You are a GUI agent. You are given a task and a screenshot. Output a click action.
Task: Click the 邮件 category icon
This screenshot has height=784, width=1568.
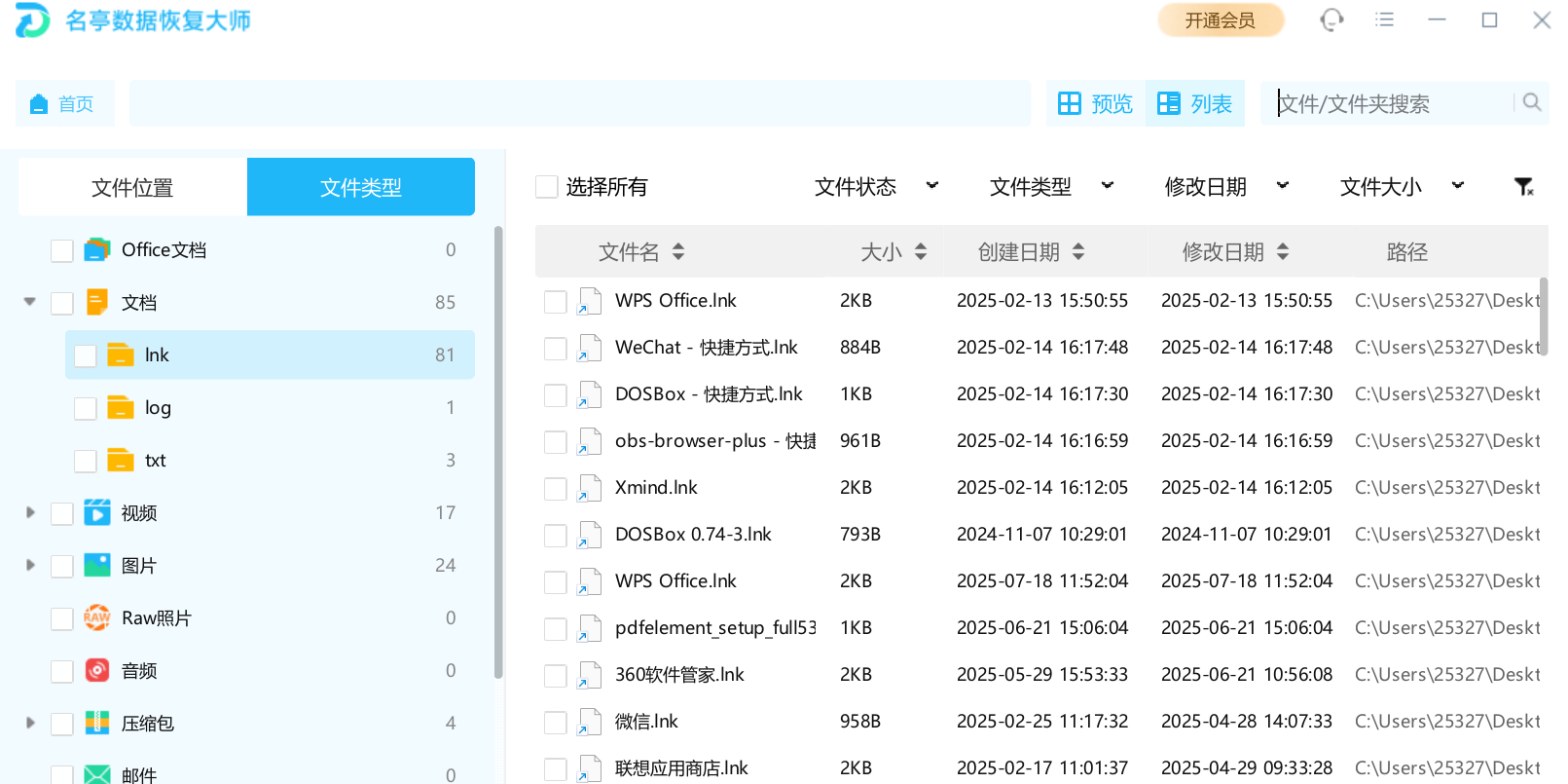96,775
